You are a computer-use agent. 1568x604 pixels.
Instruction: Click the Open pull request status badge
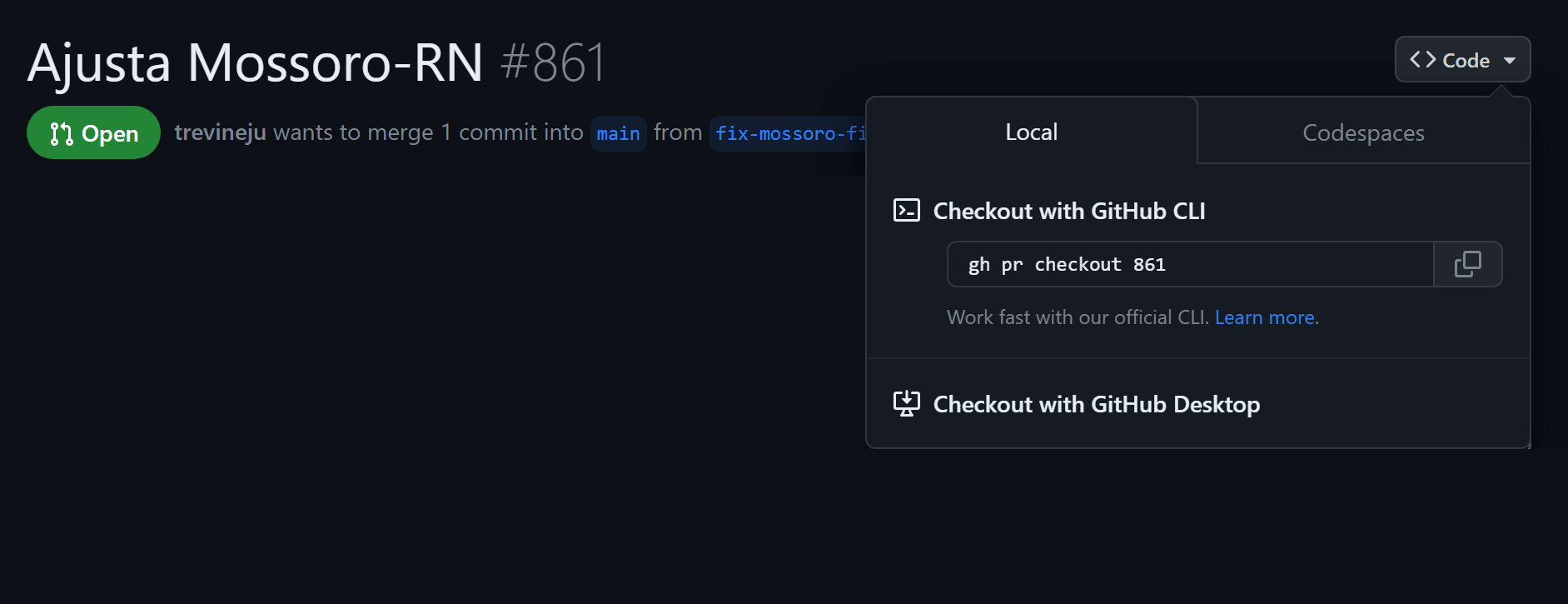93,133
